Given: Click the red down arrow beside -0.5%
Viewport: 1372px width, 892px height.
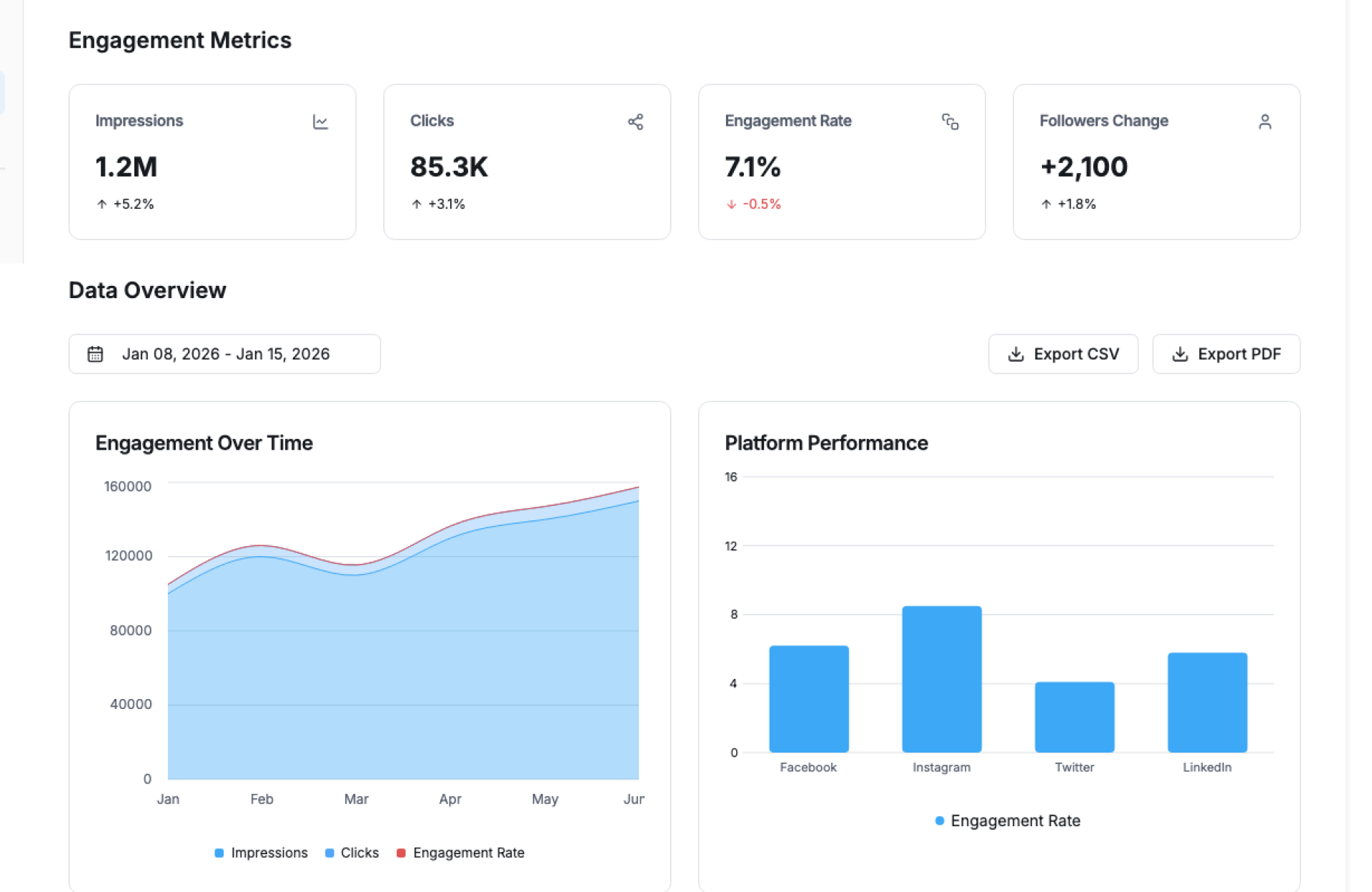Looking at the screenshot, I should [731, 204].
